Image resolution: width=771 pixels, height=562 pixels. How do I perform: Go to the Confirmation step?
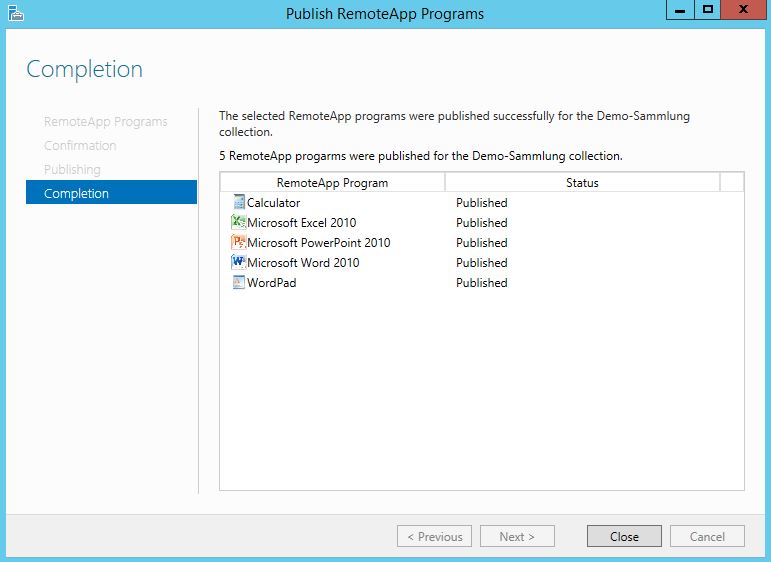(80, 146)
